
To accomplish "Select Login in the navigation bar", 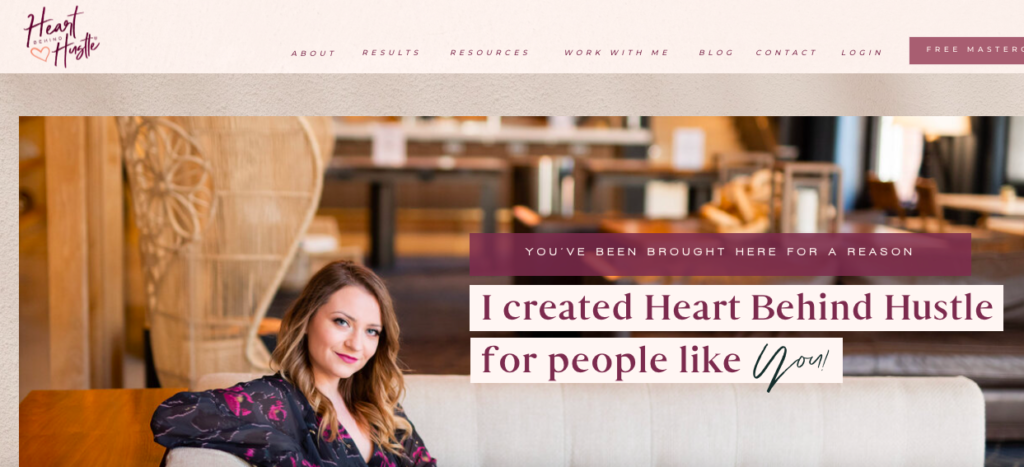I will [861, 52].
